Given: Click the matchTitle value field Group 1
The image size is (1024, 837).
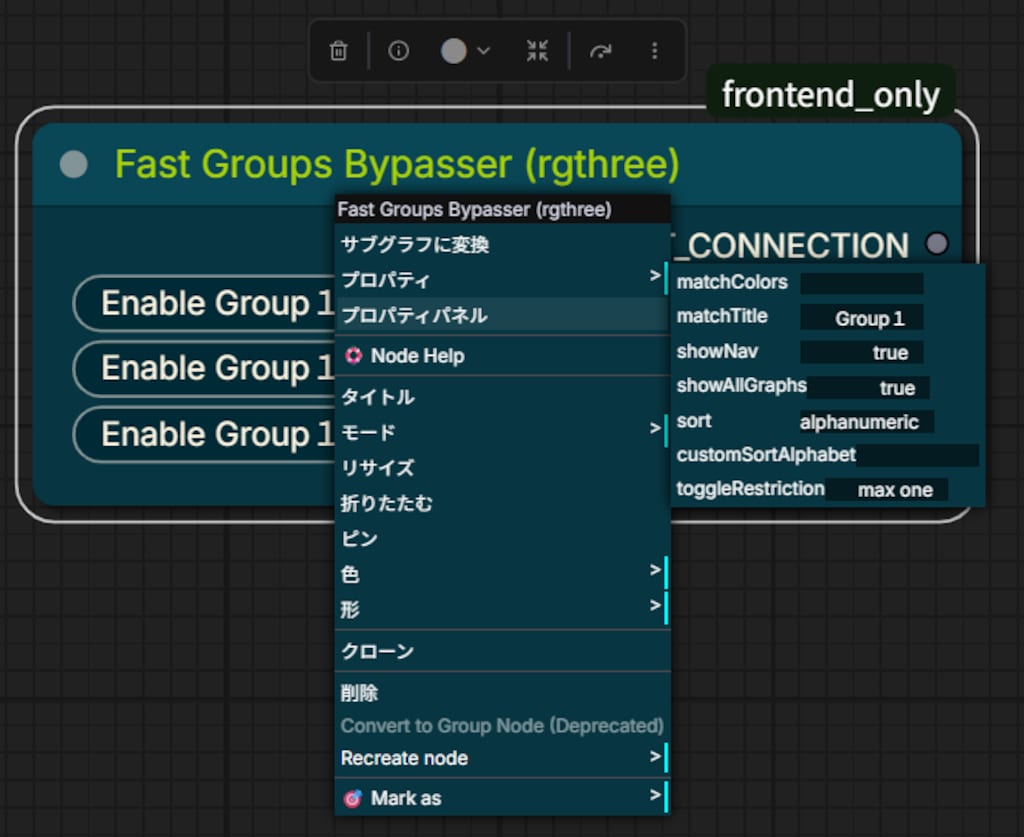Looking at the screenshot, I should click(861, 317).
